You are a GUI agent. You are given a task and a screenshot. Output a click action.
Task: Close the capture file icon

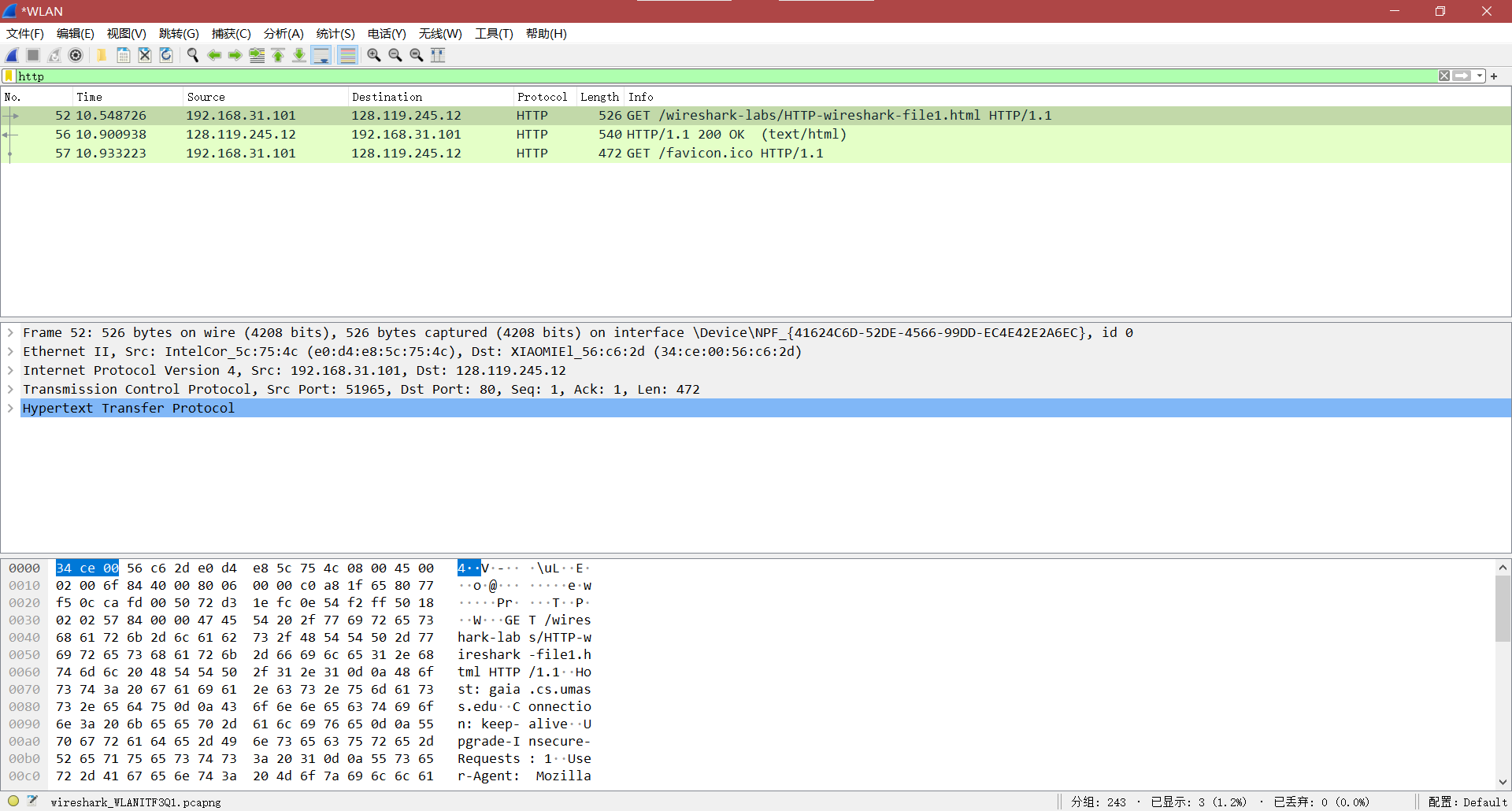[145, 55]
